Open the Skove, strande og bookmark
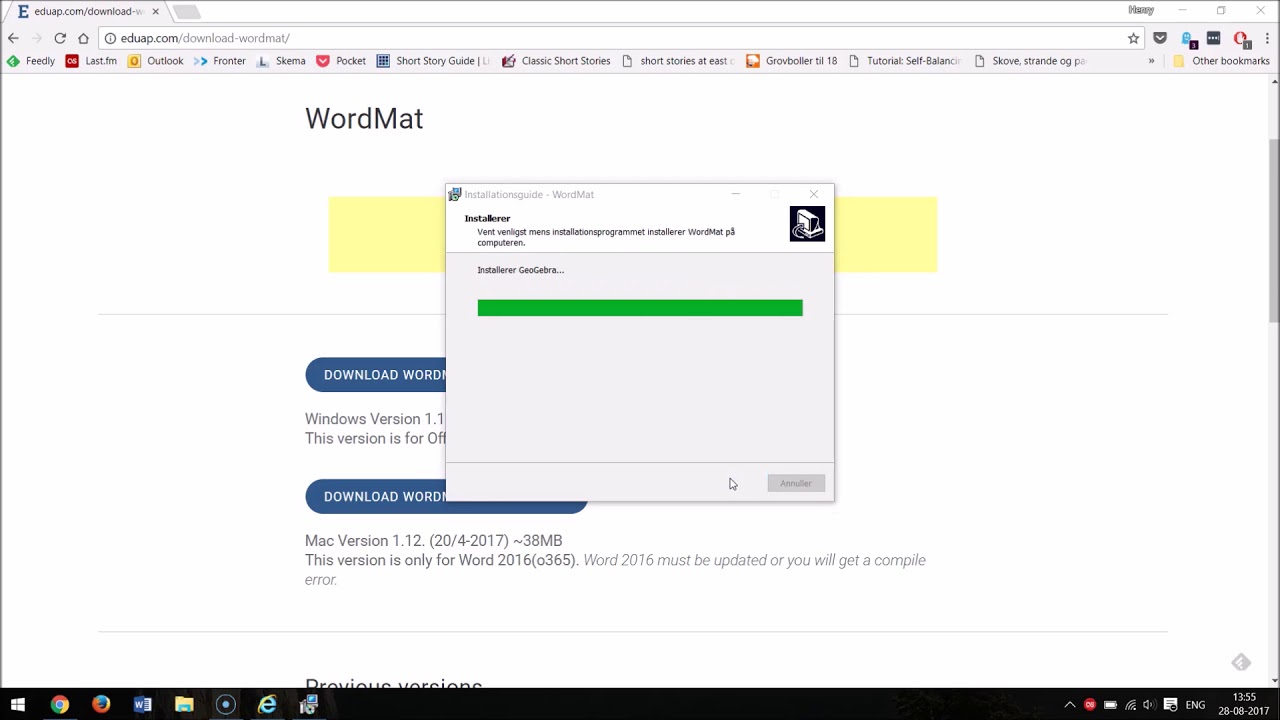Viewport: 1280px width, 720px height. [x=1030, y=61]
